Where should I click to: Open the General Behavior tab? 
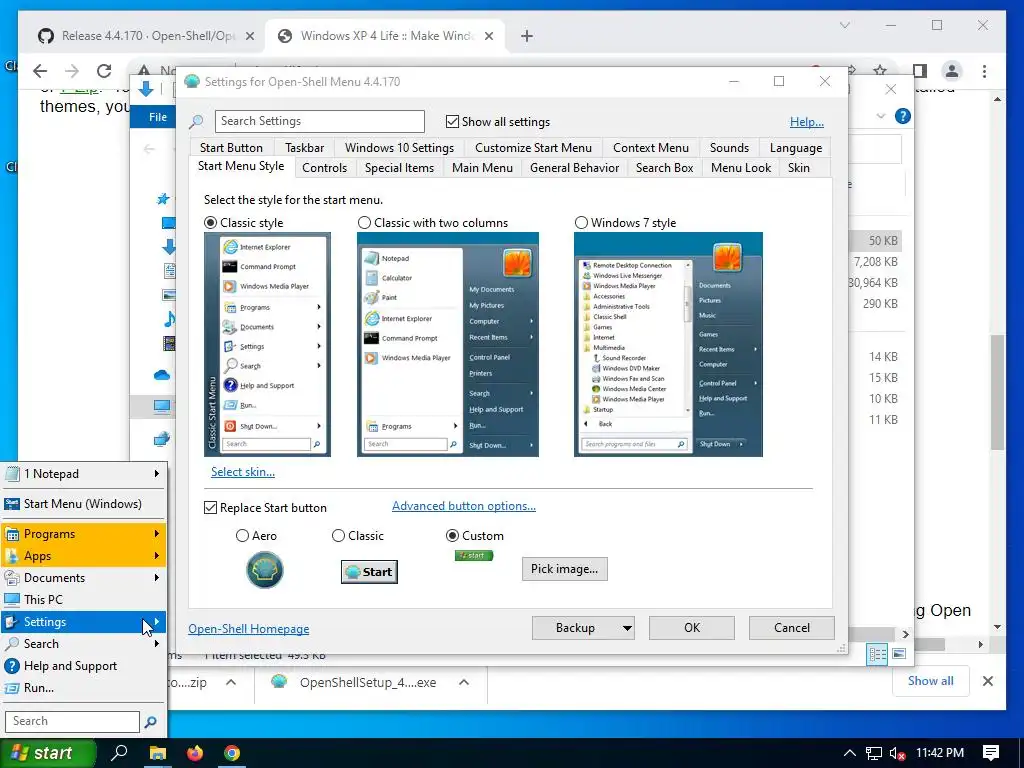[574, 168]
